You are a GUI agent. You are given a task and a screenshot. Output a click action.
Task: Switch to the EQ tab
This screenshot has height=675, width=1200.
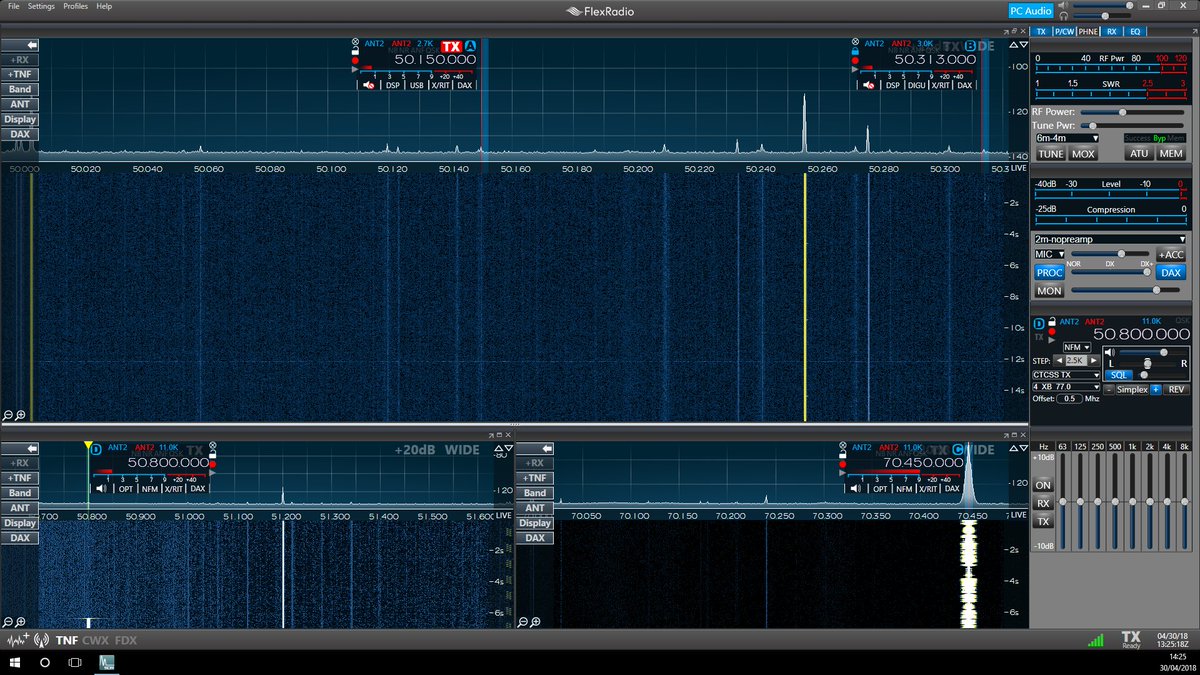pos(1135,31)
